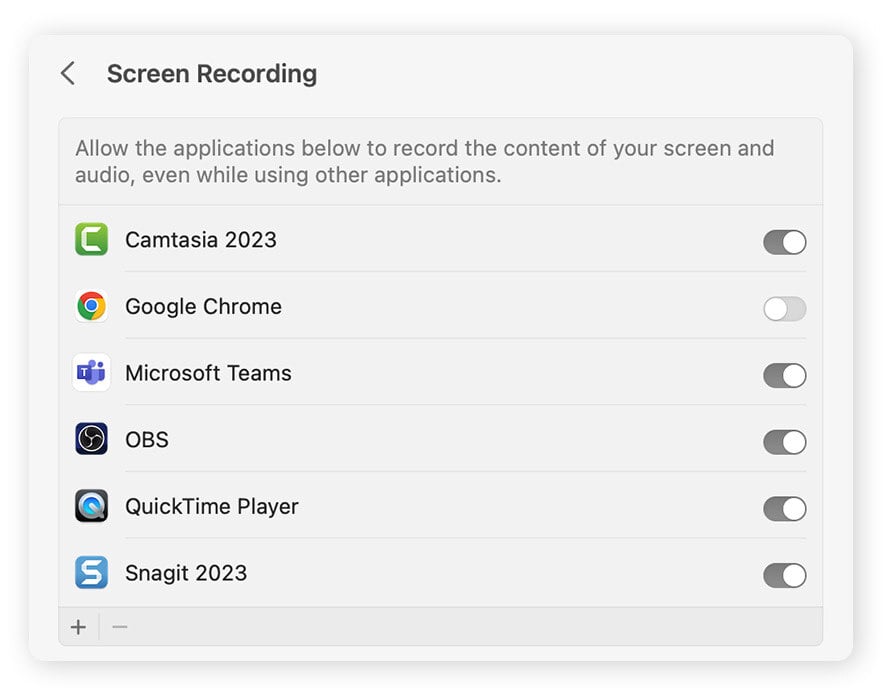Click the Snagit 2023 app icon
883x696 pixels.
[91, 573]
